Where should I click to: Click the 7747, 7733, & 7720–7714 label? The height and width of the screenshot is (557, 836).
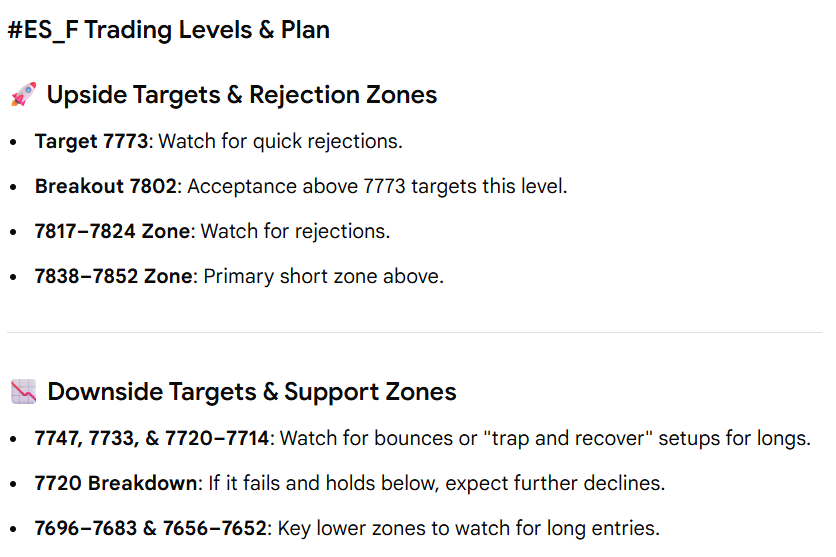pyautogui.click(x=152, y=438)
